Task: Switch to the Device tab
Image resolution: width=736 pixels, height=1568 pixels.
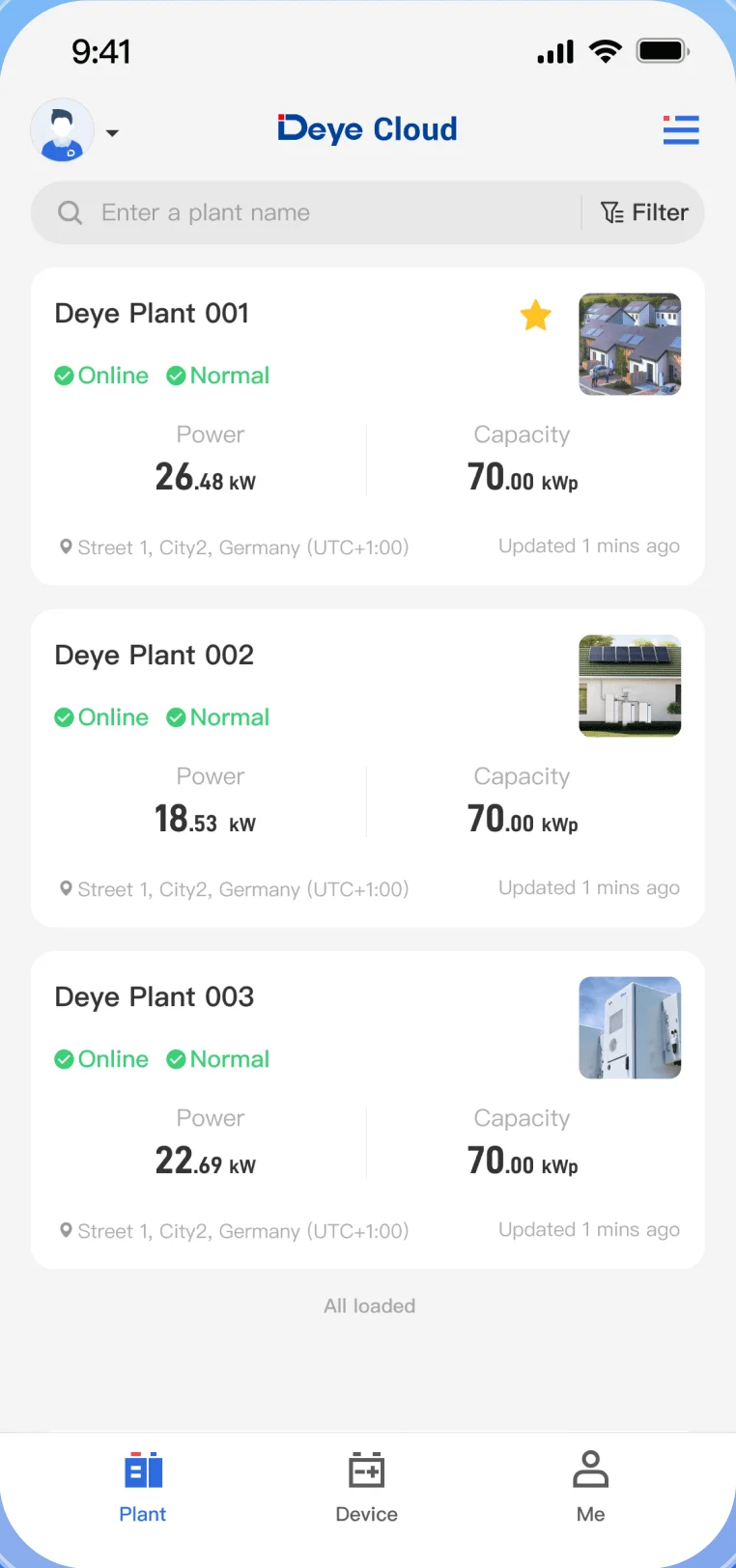Action: point(367,1487)
